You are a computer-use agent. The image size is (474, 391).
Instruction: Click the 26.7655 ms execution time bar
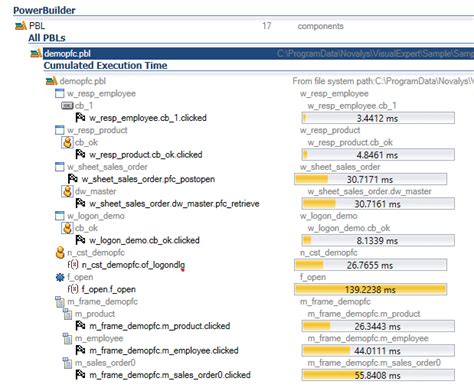coord(371,265)
